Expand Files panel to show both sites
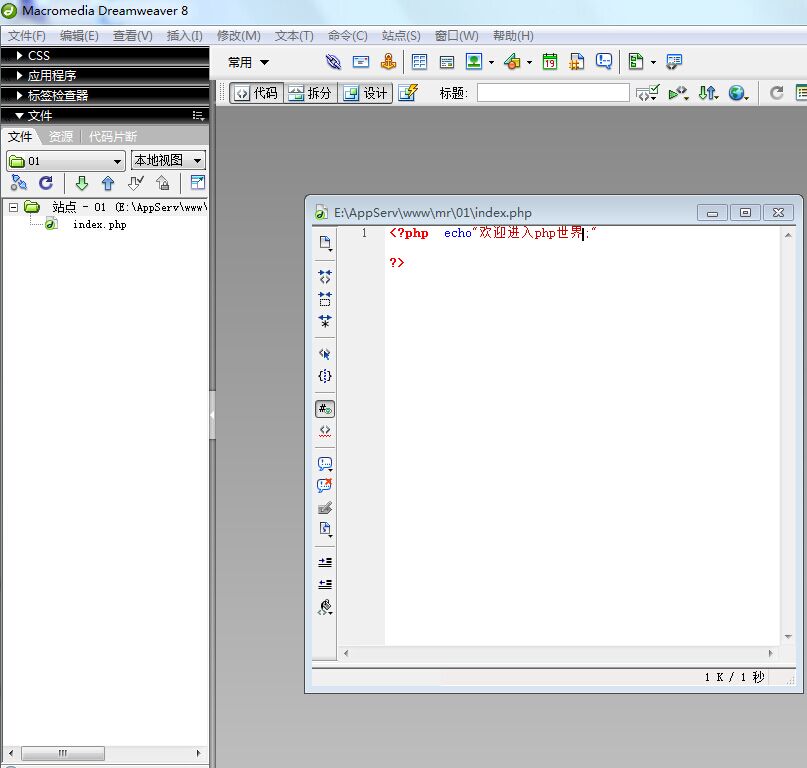This screenshot has width=807, height=768. click(198, 182)
